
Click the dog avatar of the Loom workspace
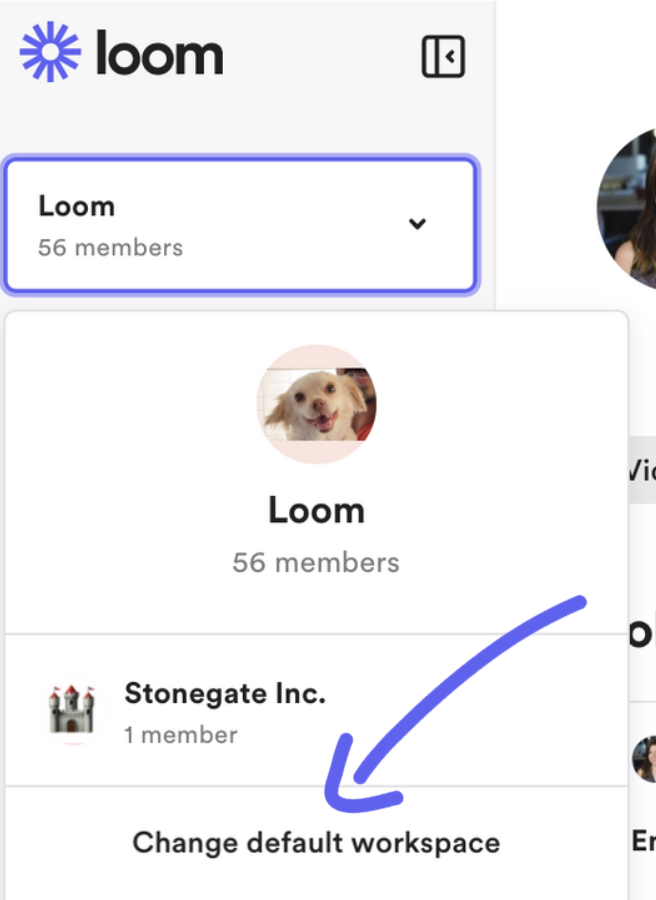click(316, 405)
